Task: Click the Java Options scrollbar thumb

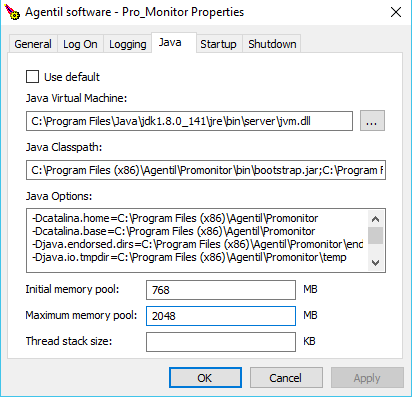Action: pyautogui.click(x=376, y=235)
